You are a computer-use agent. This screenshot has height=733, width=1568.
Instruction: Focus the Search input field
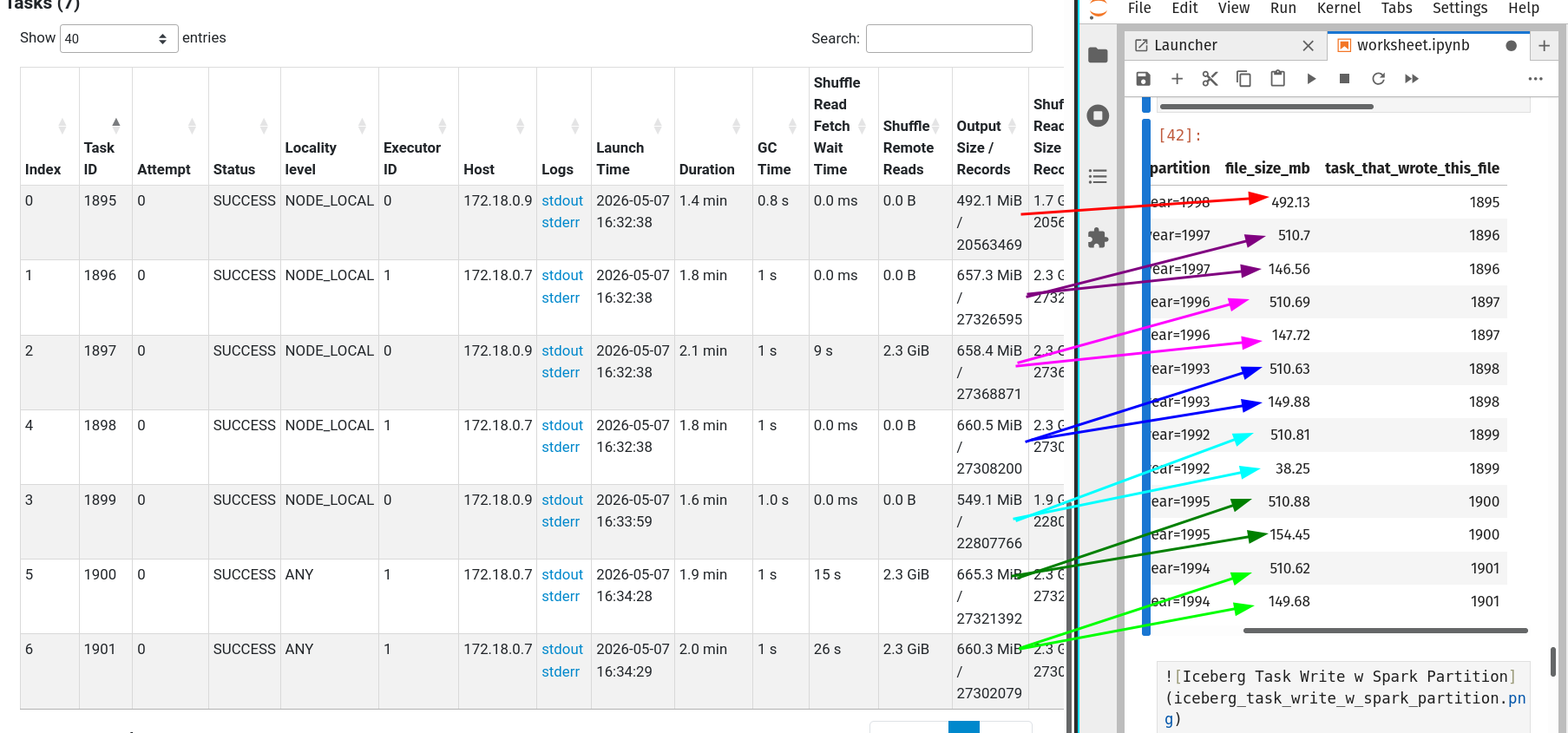(948, 38)
